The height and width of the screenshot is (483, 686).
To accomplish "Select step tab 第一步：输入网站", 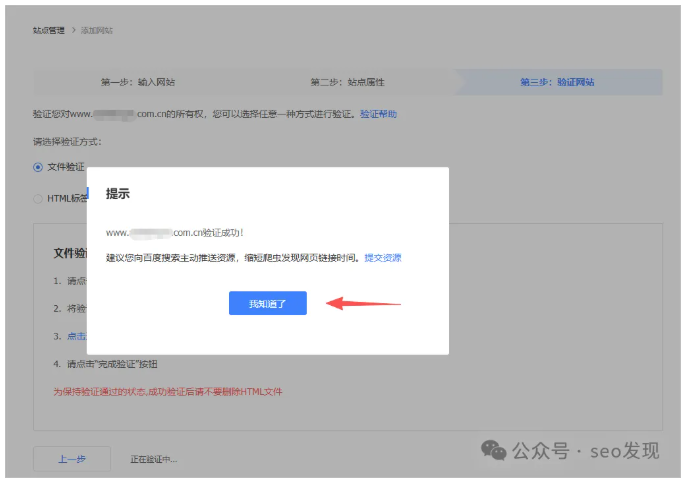I will click(138, 82).
